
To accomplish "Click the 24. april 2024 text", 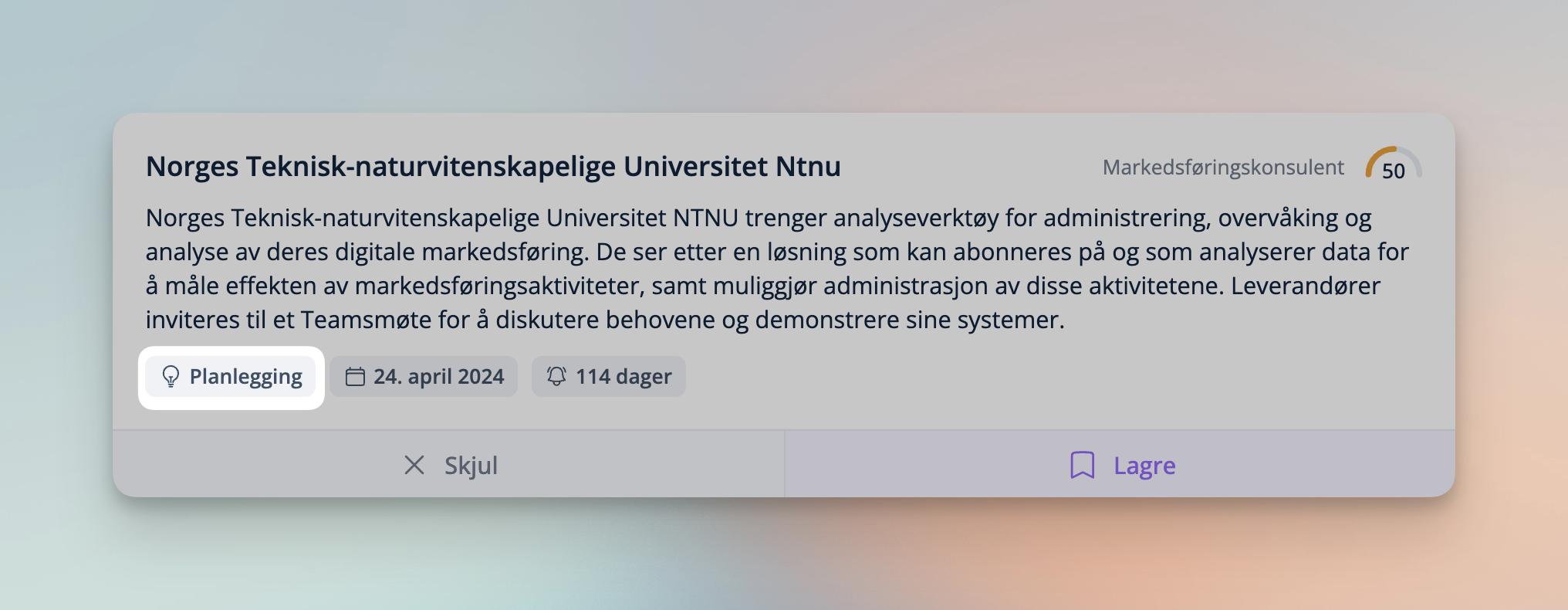I will pyautogui.click(x=439, y=377).
